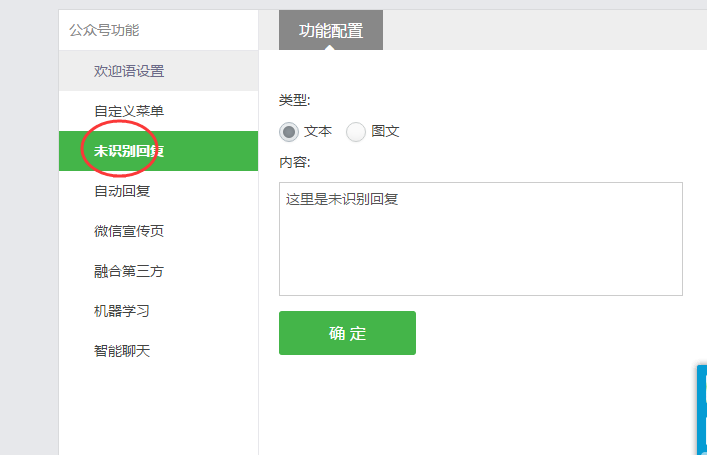Select the 图文 radio button

point(356,132)
